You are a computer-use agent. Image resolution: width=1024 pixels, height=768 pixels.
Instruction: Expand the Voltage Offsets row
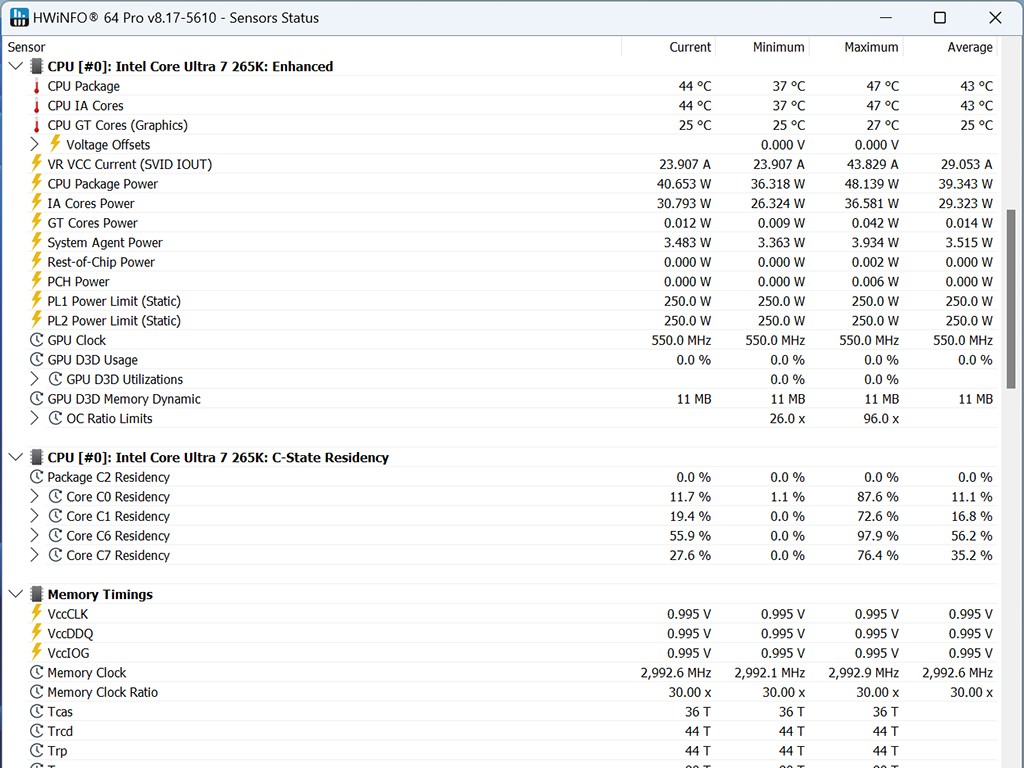click(x=34, y=145)
